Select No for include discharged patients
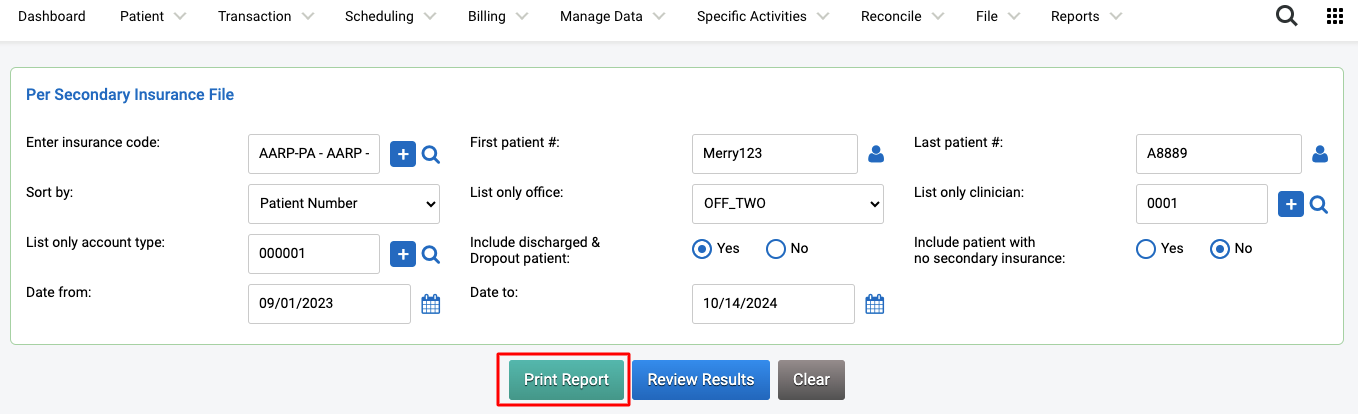 (x=776, y=249)
